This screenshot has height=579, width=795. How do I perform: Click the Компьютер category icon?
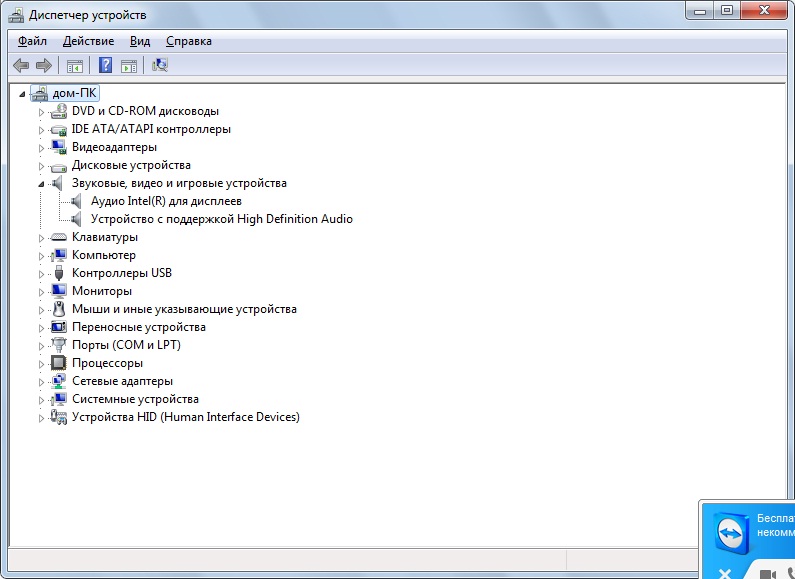[59, 255]
